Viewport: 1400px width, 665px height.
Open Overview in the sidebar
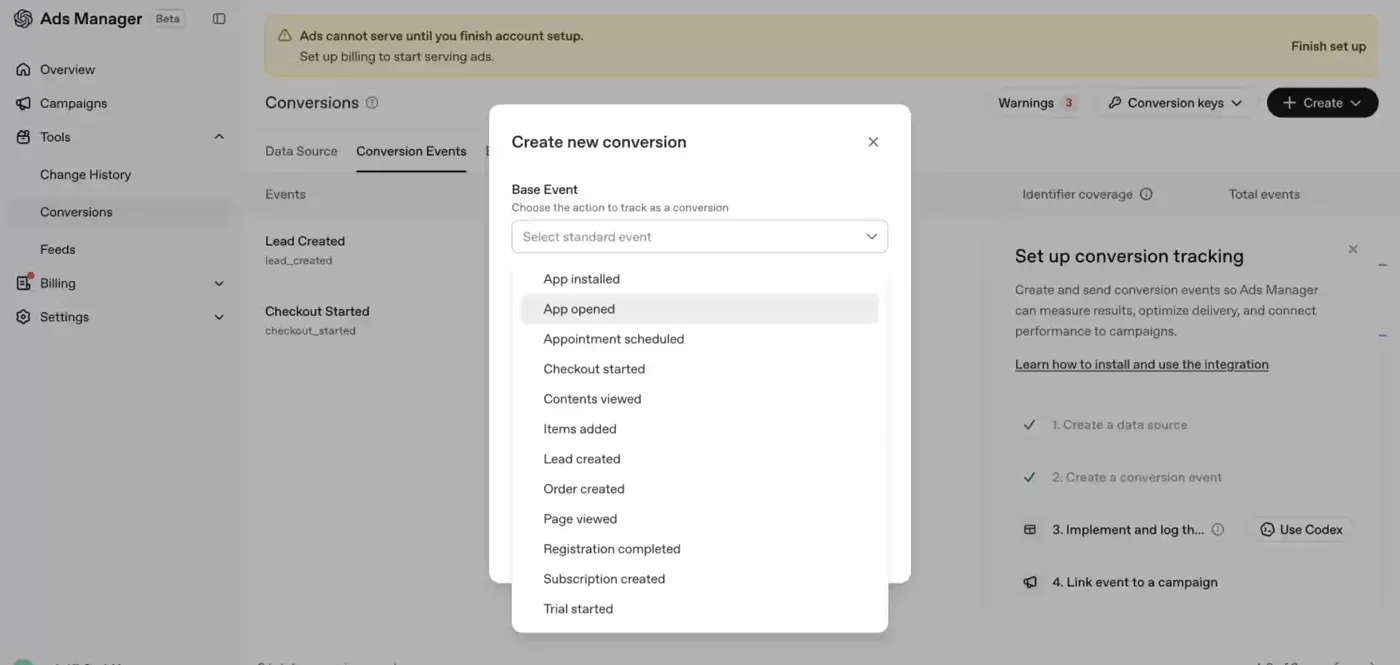click(67, 69)
